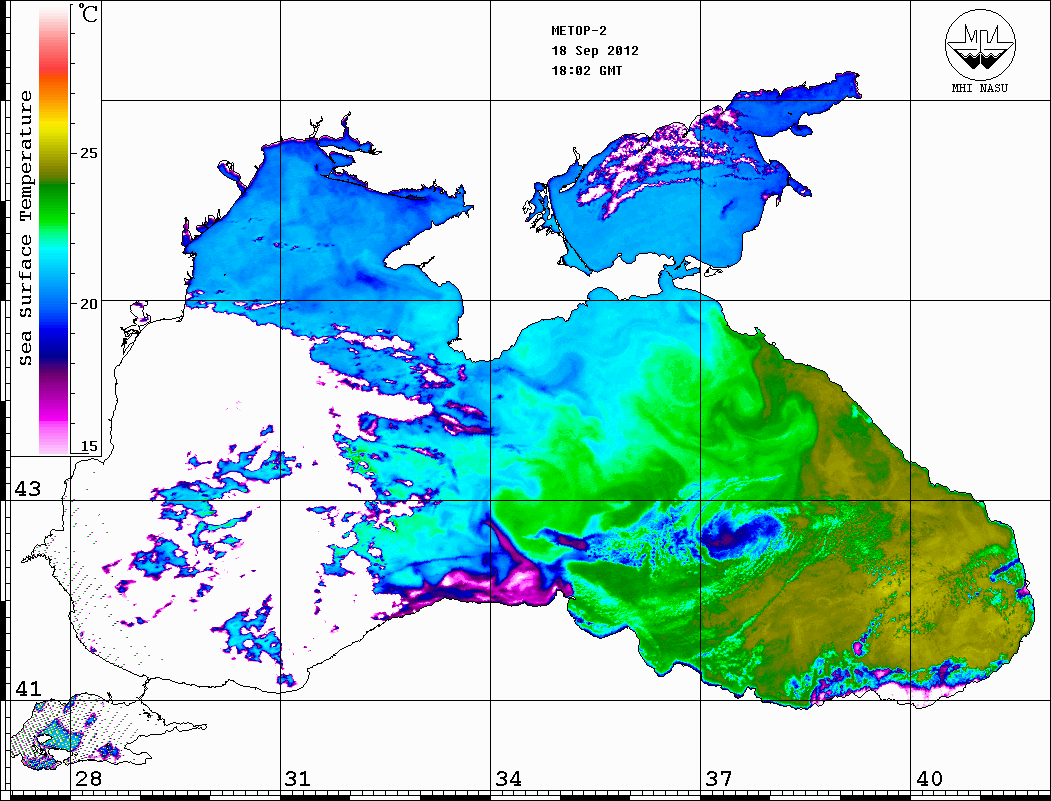Viewport: 1051px width, 801px height.
Task: Click the '°C' unit label on legend
Action: click(x=88, y=13)
